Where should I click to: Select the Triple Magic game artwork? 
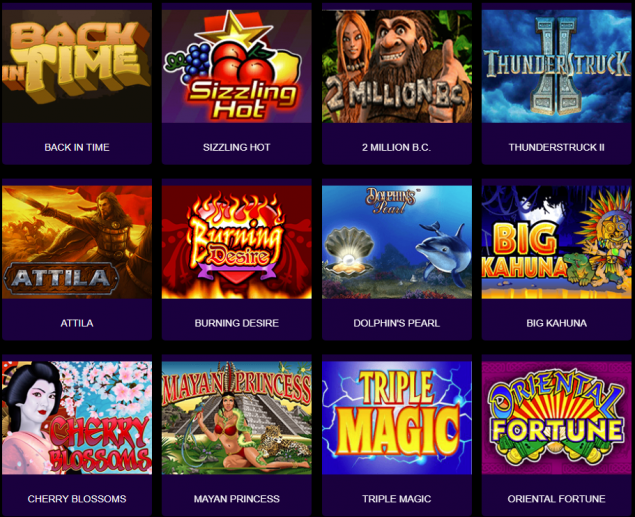(397, 418)
